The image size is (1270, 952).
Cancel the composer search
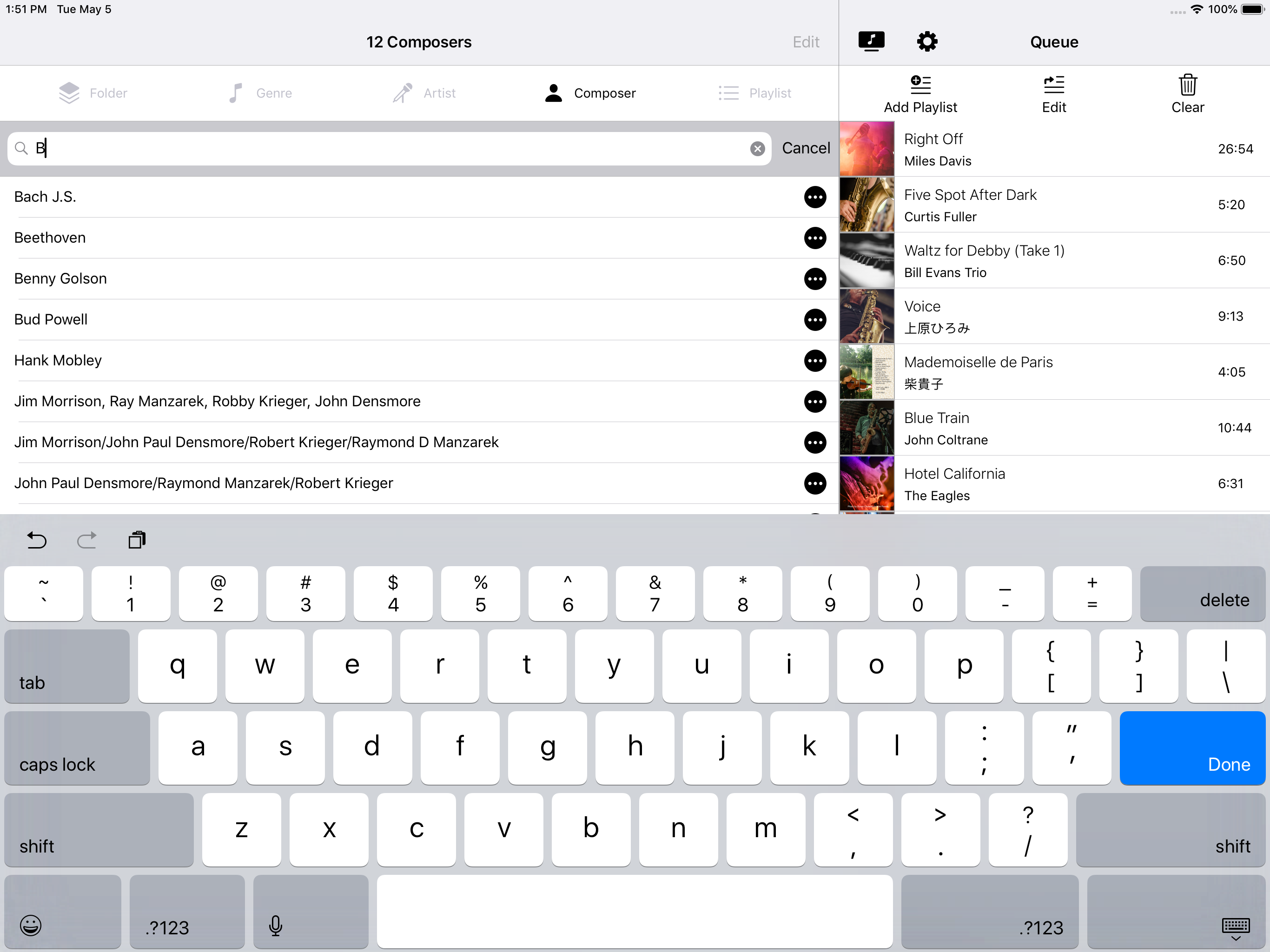pyautogui.click(x=806, y=148)
